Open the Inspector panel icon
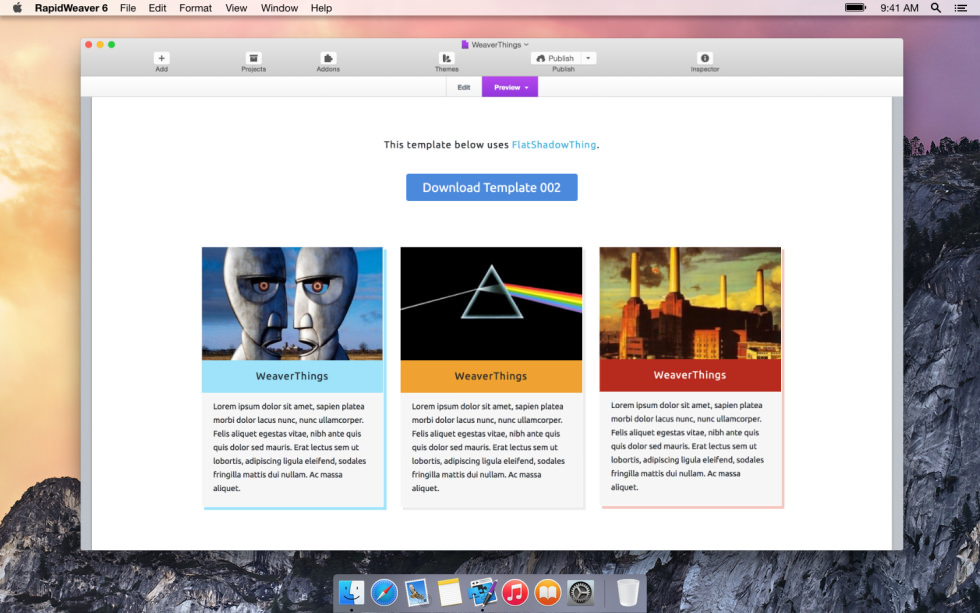Screen dimensions: 980x613 [x=704, y=58]
